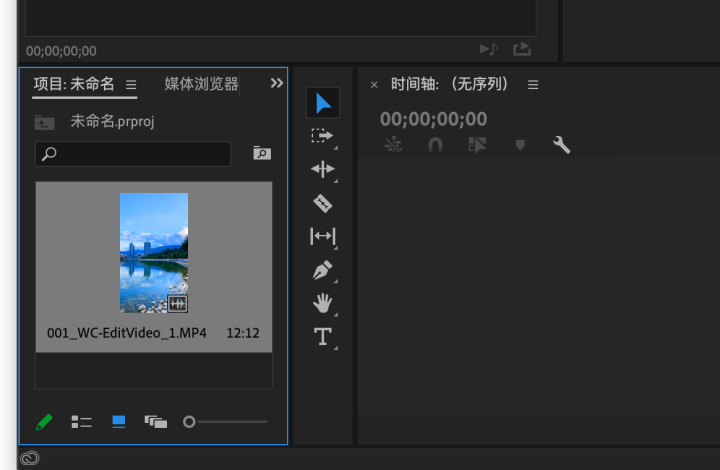Expand hidden panel tabs with double chevron
Viewport: 720px width, 470px height.
coord(277,84)
